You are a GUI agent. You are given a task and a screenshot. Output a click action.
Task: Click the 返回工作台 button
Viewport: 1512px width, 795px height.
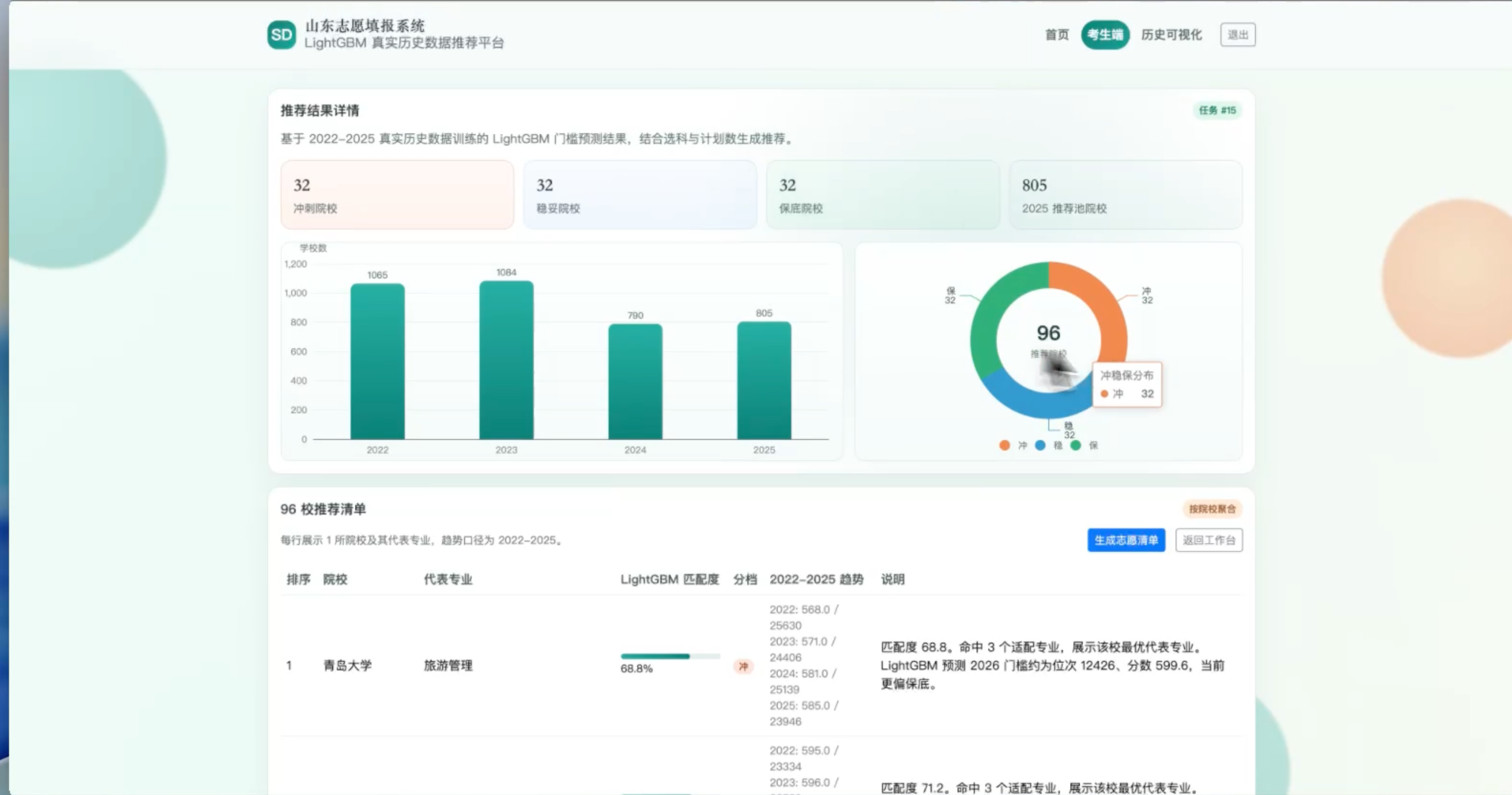coord(1208,540)
